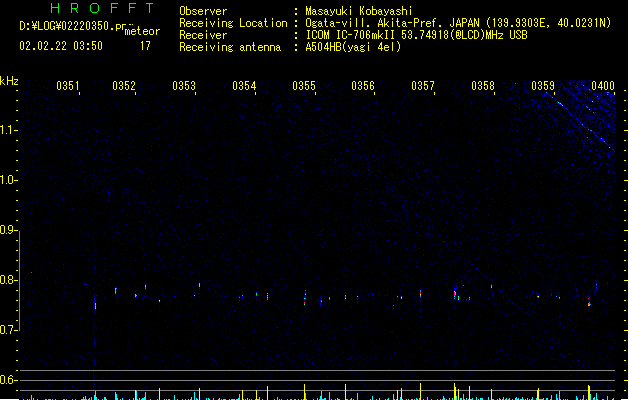This screenshot has width=629, height=400.
Task: Click the 0354 time marker
Action: (244, 86)
